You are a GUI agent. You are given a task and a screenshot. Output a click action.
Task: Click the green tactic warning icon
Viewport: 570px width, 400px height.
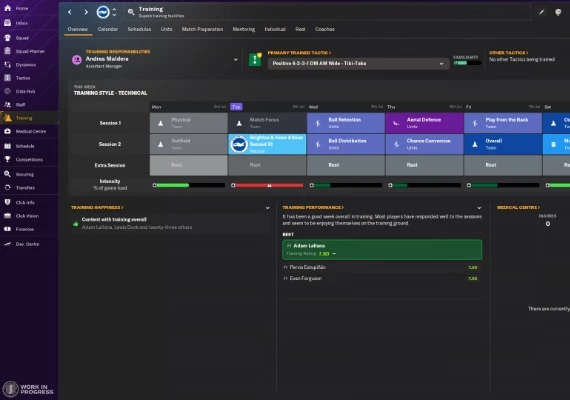255,59
